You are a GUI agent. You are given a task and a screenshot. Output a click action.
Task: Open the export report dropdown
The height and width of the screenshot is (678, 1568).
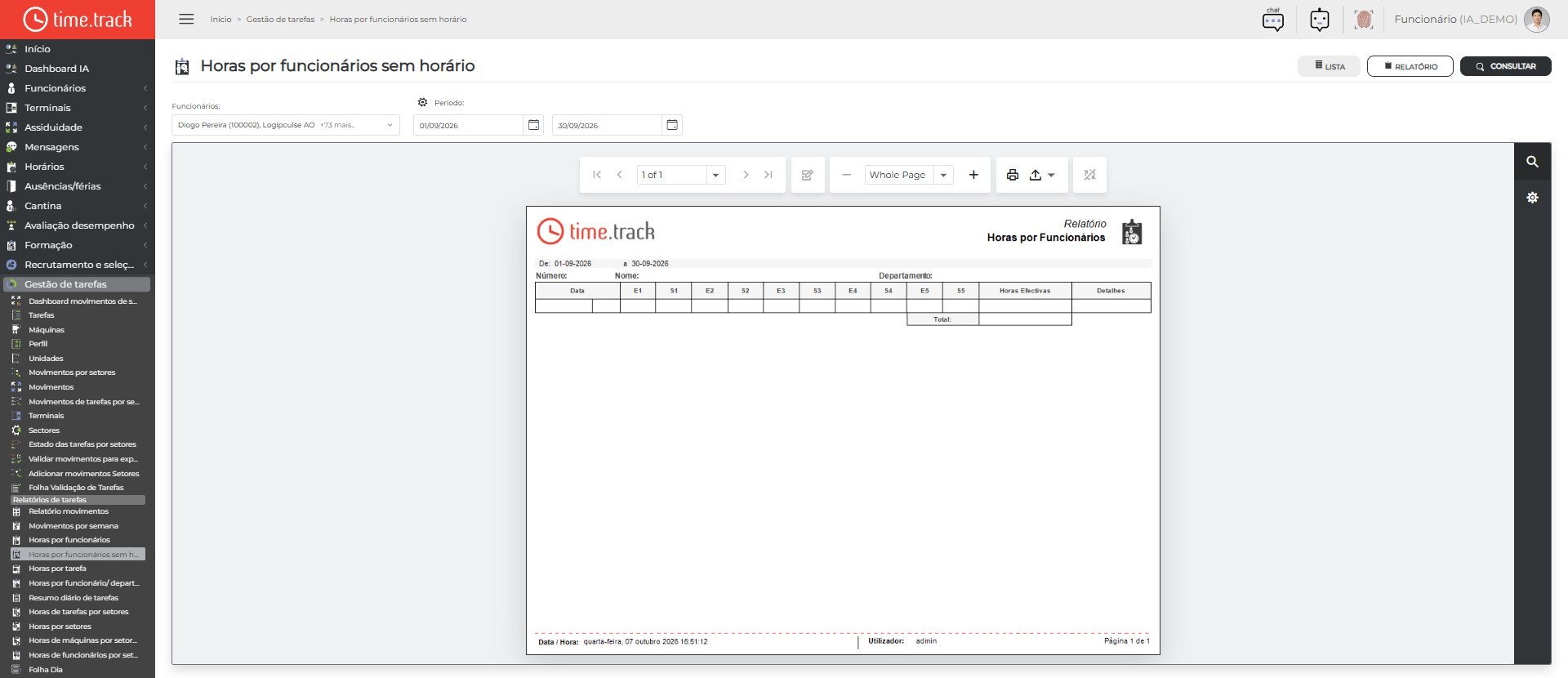point(1041,175)
